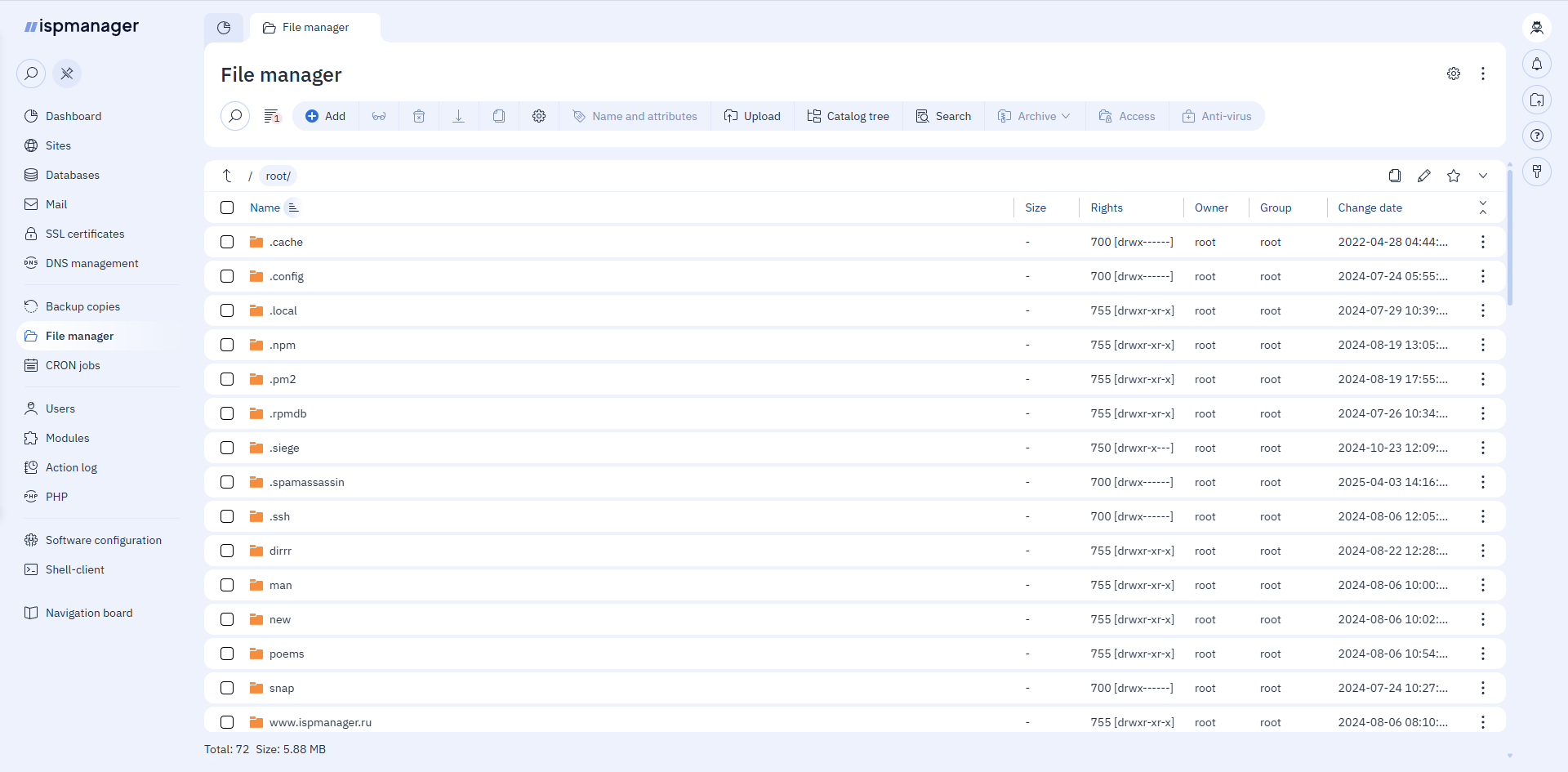The height and width of the screenshot is (772, 1568).
Task: Click the Access toolbar button
Action: (1127, 116)
